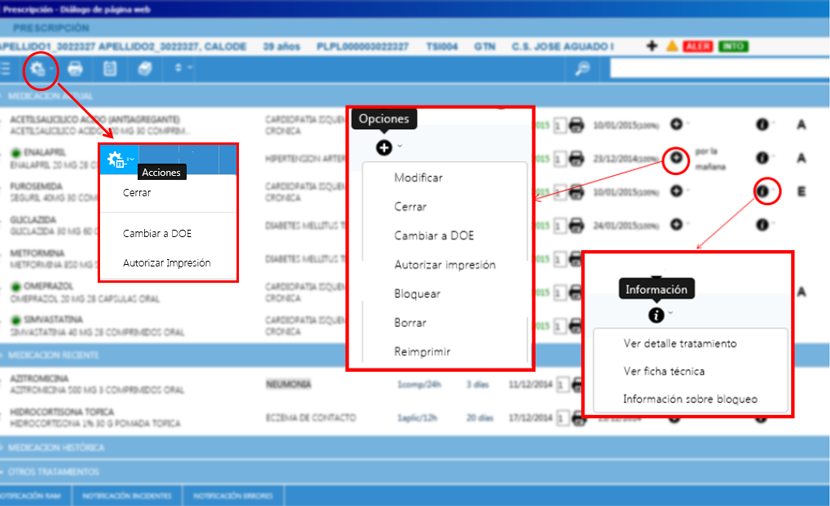Open Opciones plus icon on Enalapril row
The width and height of the screenshot is (830, 506).
point(677,157)
